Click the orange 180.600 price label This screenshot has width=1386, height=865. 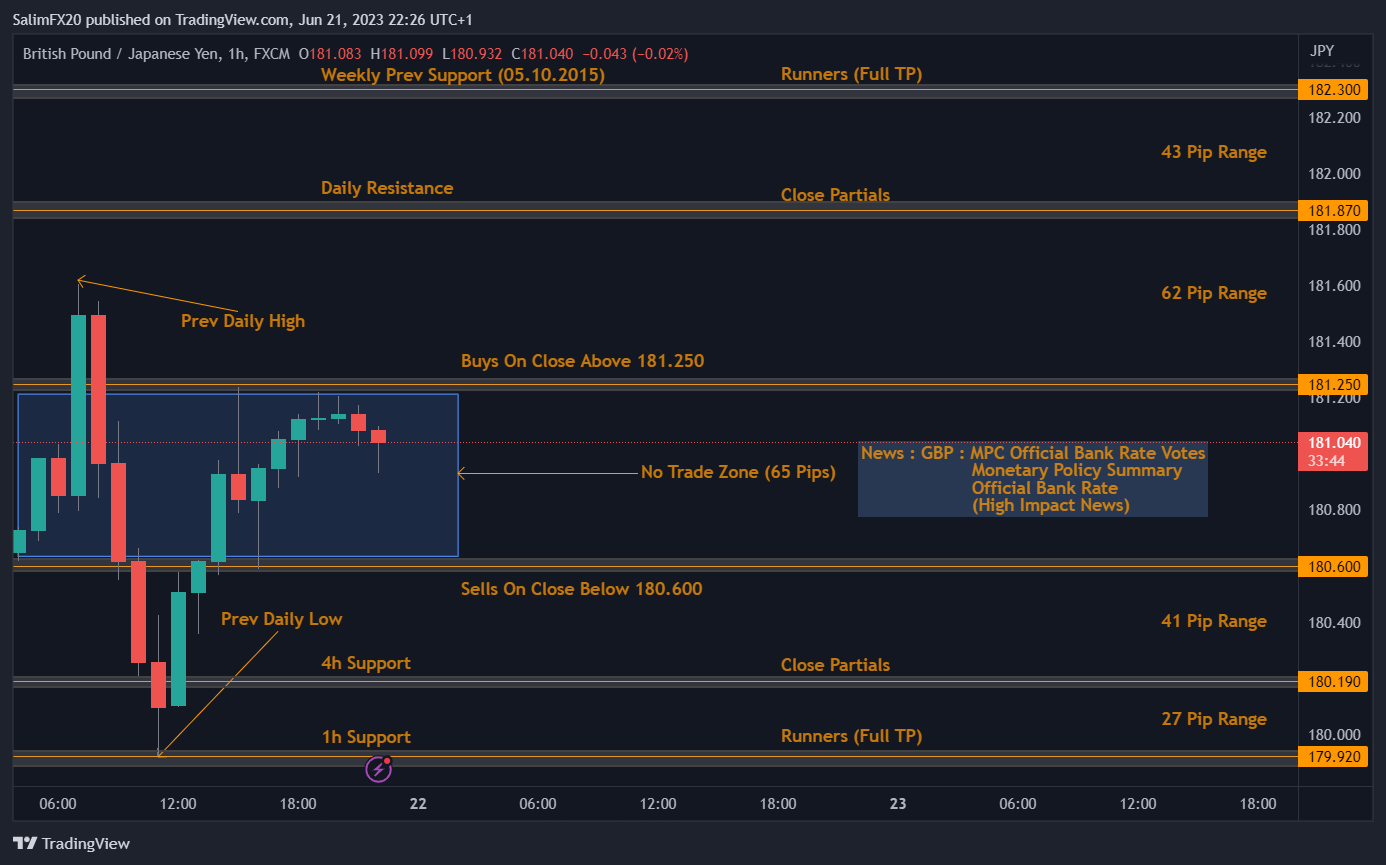click(x=1333, y=566)
